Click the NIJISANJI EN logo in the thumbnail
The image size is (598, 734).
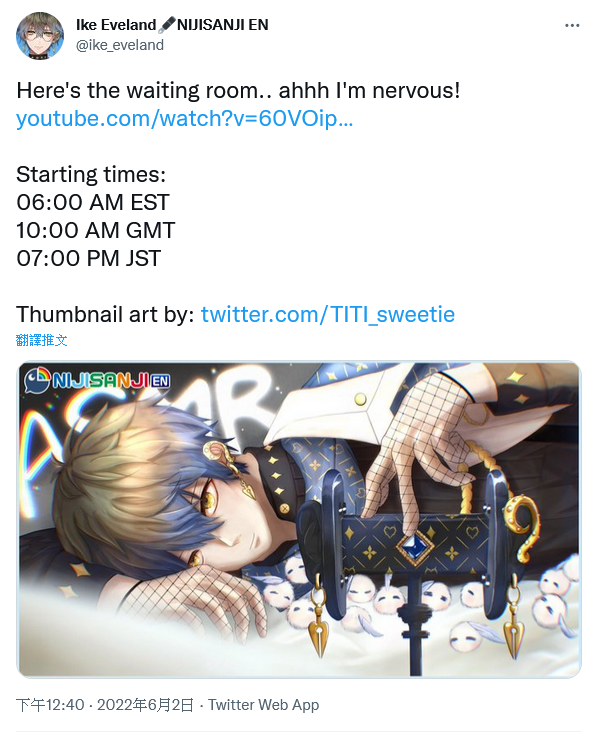pyautogui.click(x=97, y=380)
